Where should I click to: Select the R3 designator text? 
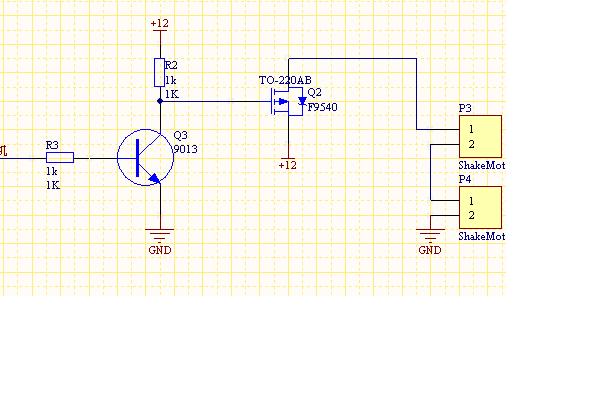pyautogui.click(x=52, y=145)
